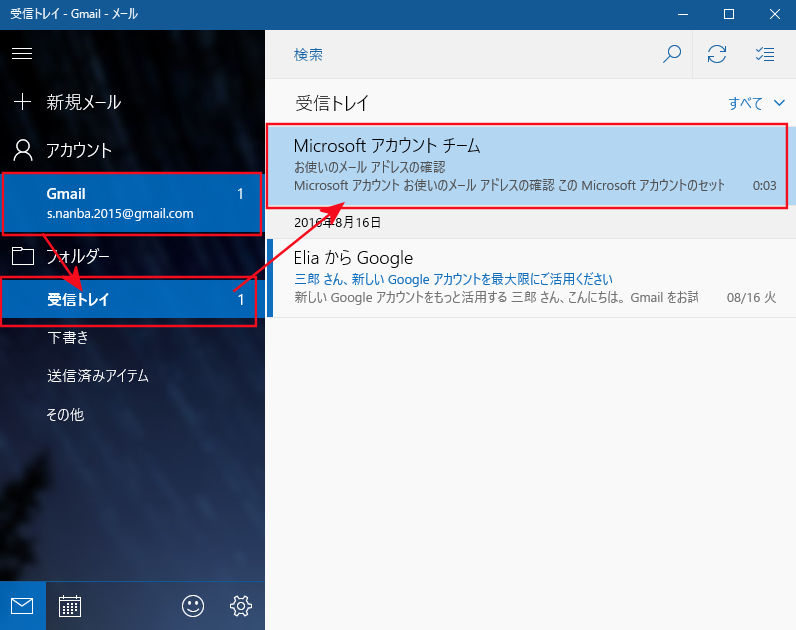Image resolution: width=796 pixels, height=630 pixels.
Task: Enter selection mode with checklist icon
Action: tap(765, 54)
